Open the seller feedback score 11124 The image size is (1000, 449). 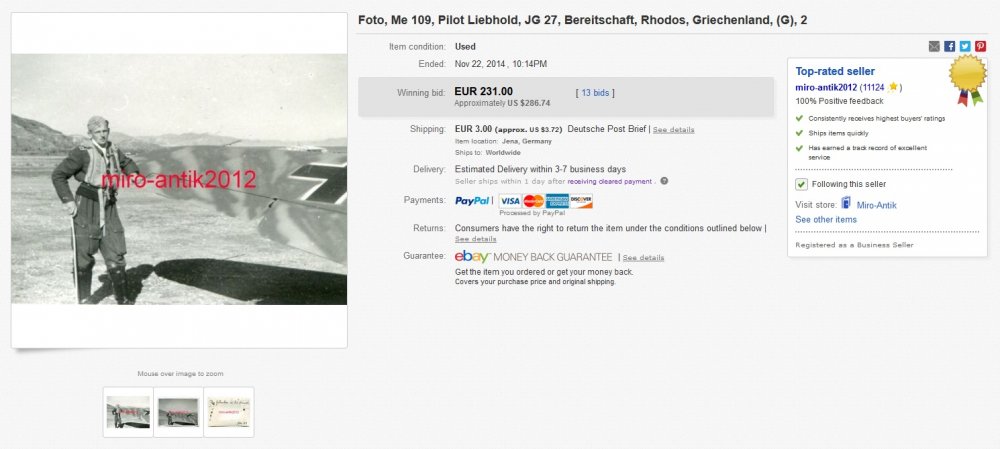point(873,87)
